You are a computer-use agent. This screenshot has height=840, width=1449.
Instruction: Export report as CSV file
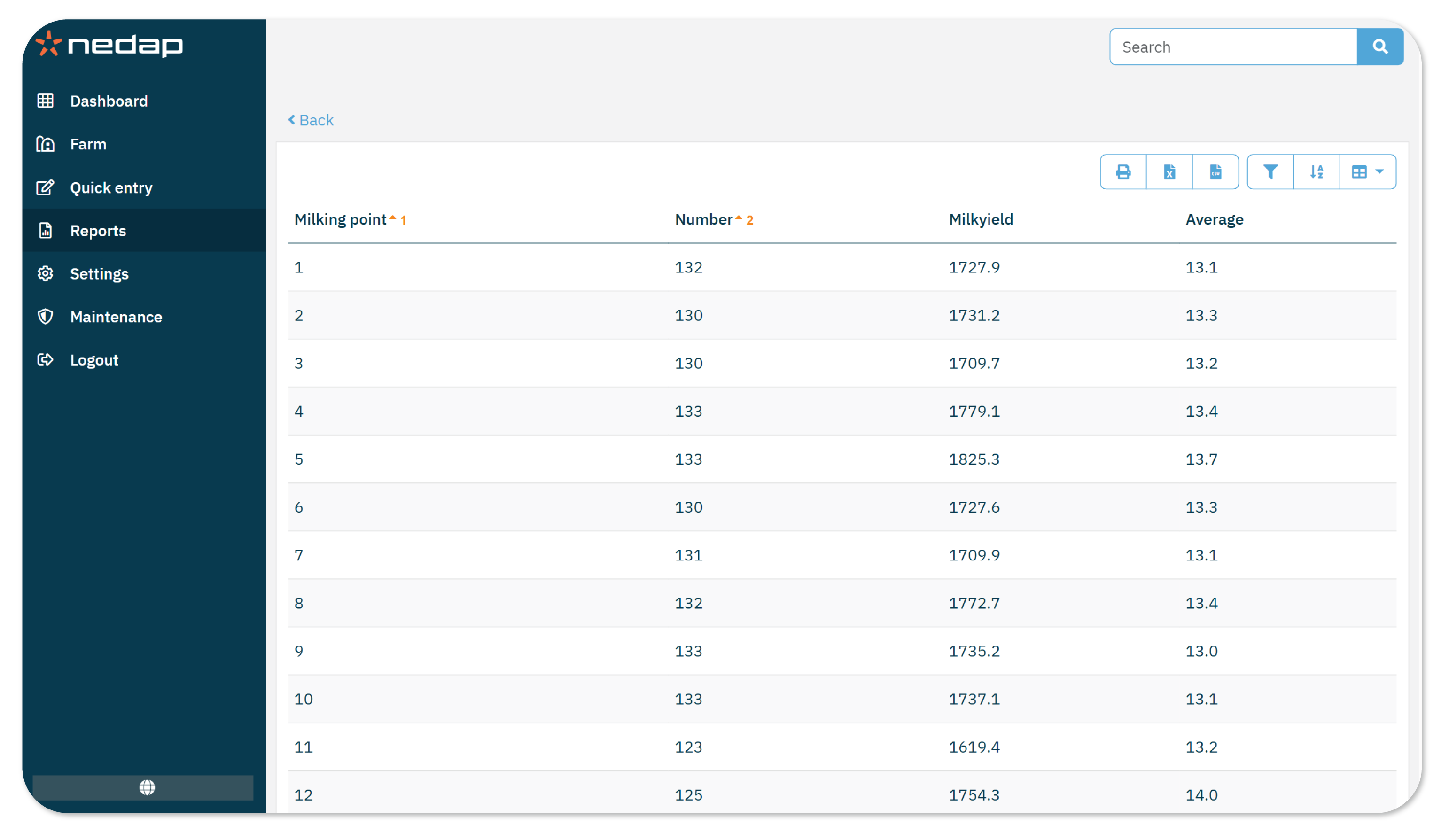tap(1215, 172)
